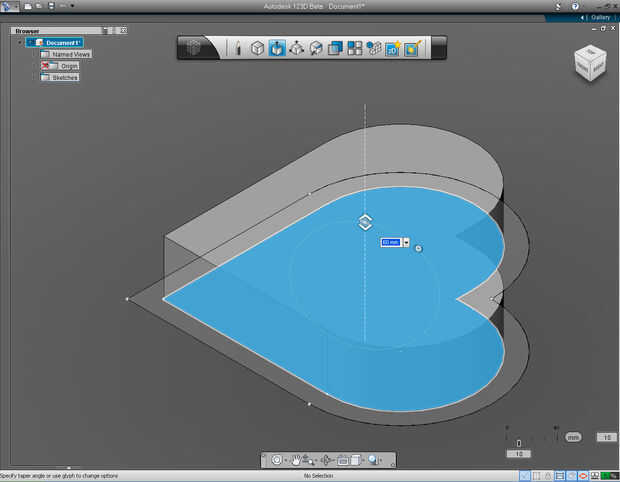Click the taper angle glyph near the value field
Viewport: 620px width, 482px height.
point(418,248)
